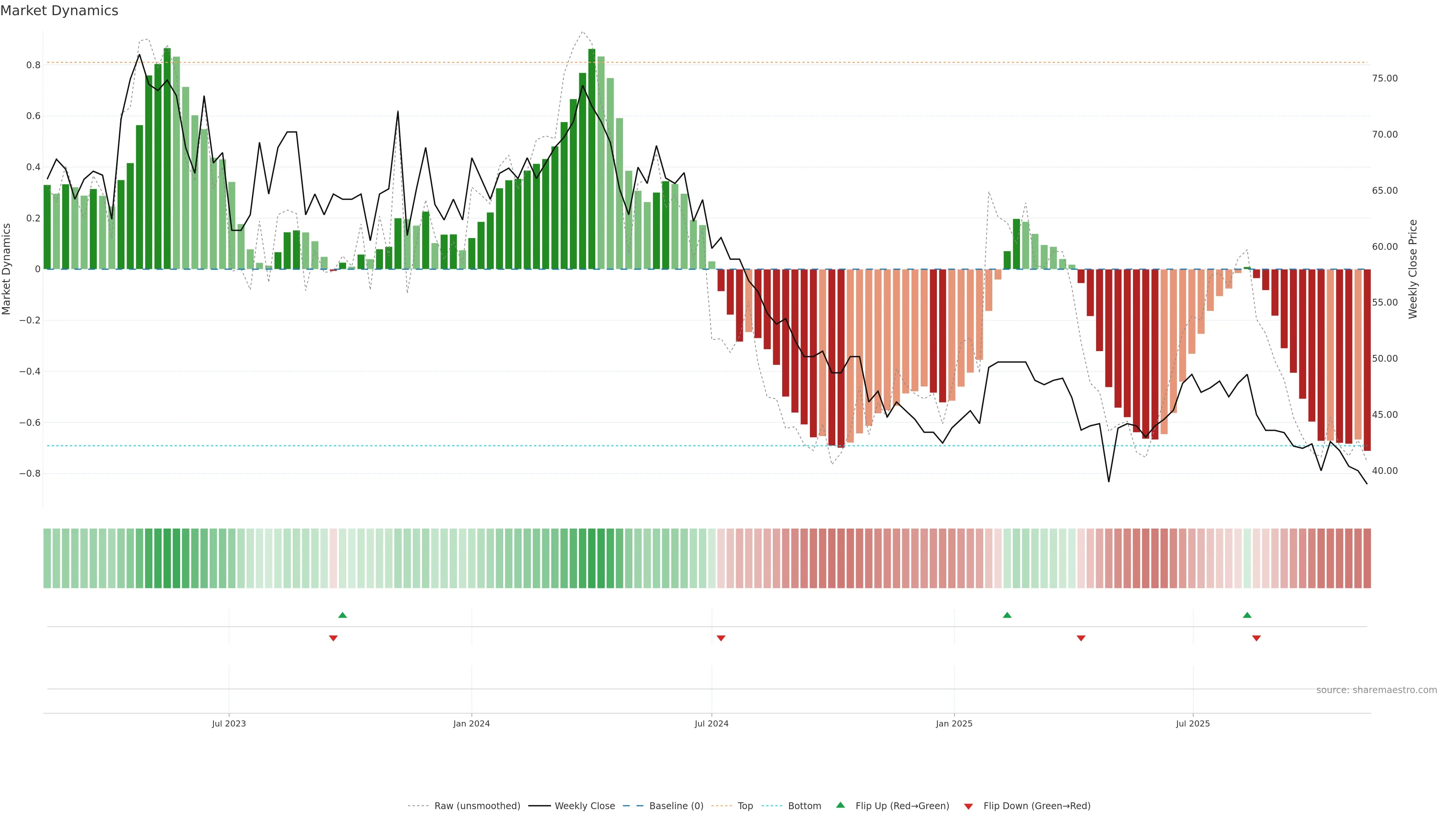Click the flip-up triangle after Jan 2025
Image resolution: width=1456 pixels, height=819 pixels.
(1007, 615)
